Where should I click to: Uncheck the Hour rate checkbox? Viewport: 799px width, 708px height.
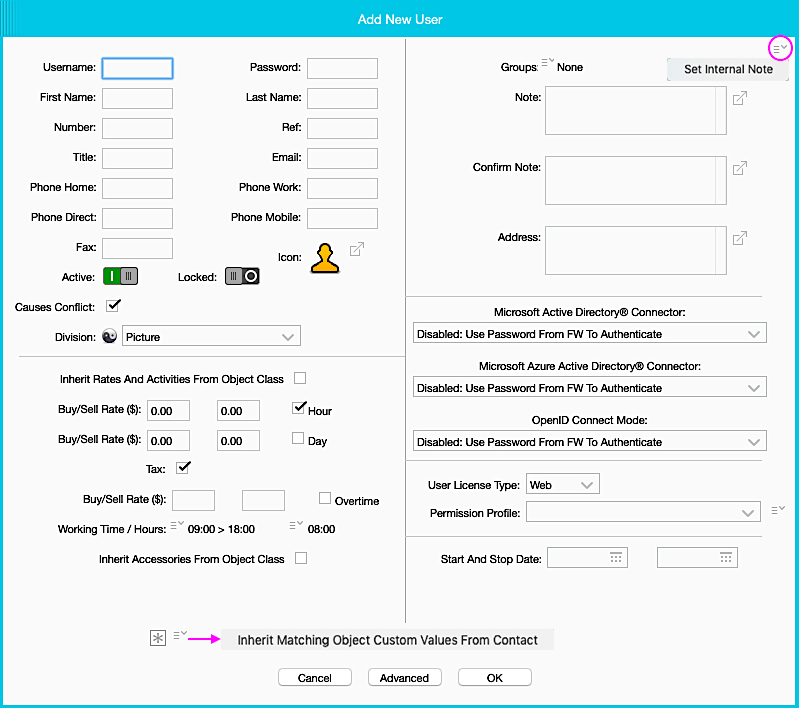click(299, 408)
